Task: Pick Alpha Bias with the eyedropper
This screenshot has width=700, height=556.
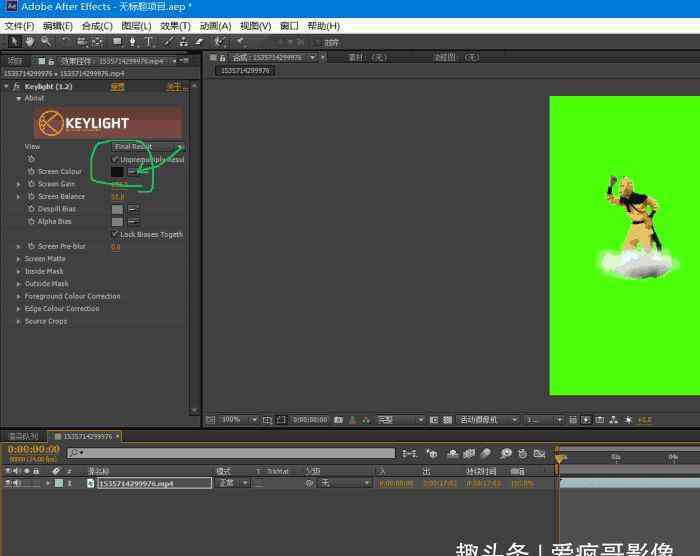Action: [x=133, y=221]
